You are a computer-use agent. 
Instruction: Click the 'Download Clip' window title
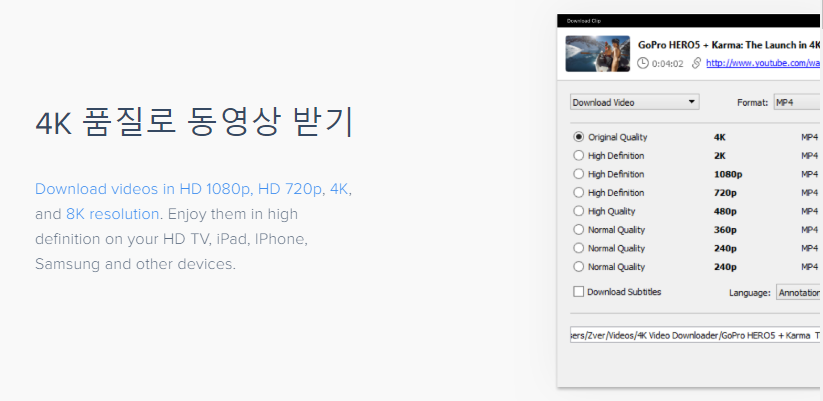click(584, 21)
